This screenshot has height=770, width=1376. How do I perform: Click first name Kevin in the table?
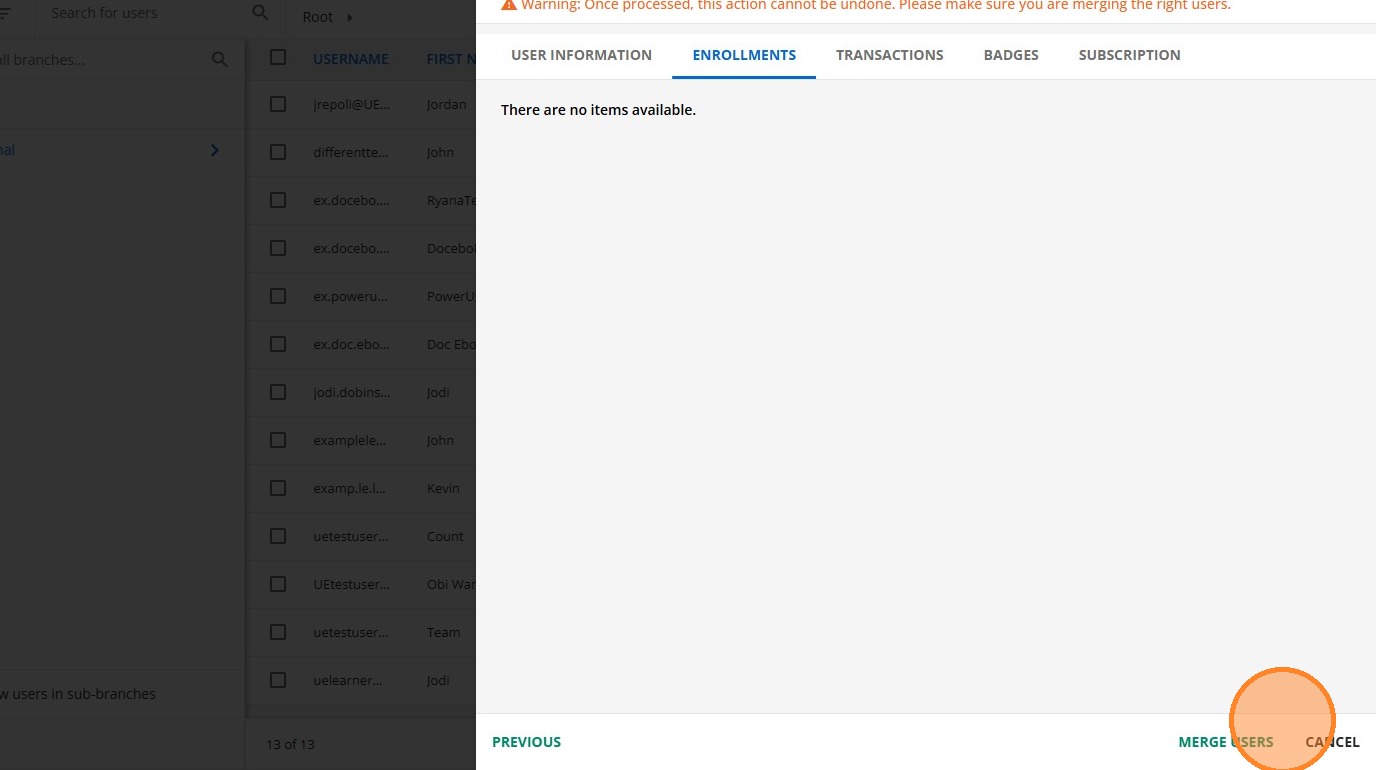[443, 488]
